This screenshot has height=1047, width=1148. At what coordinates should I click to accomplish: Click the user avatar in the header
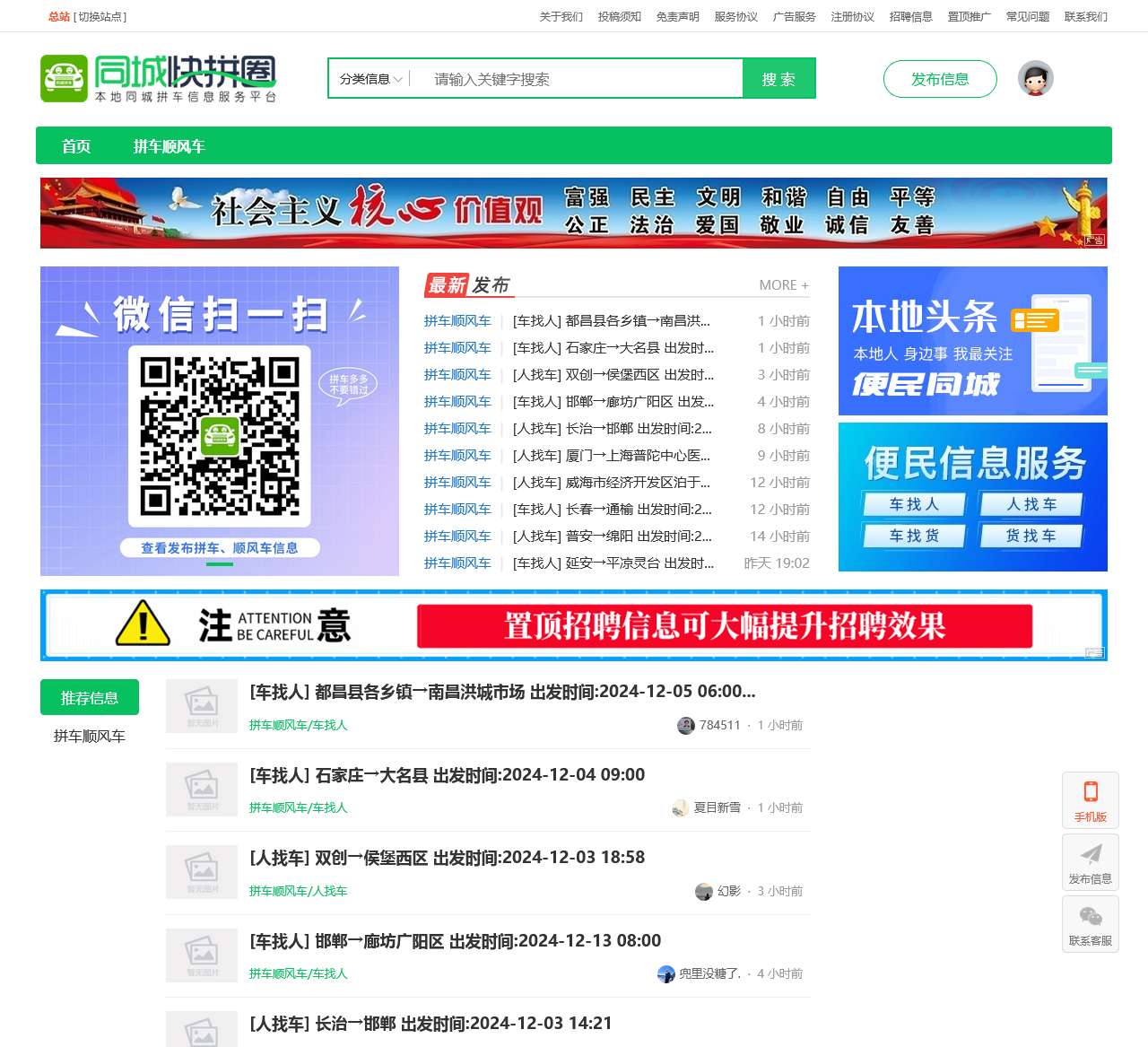point(1036,79)
